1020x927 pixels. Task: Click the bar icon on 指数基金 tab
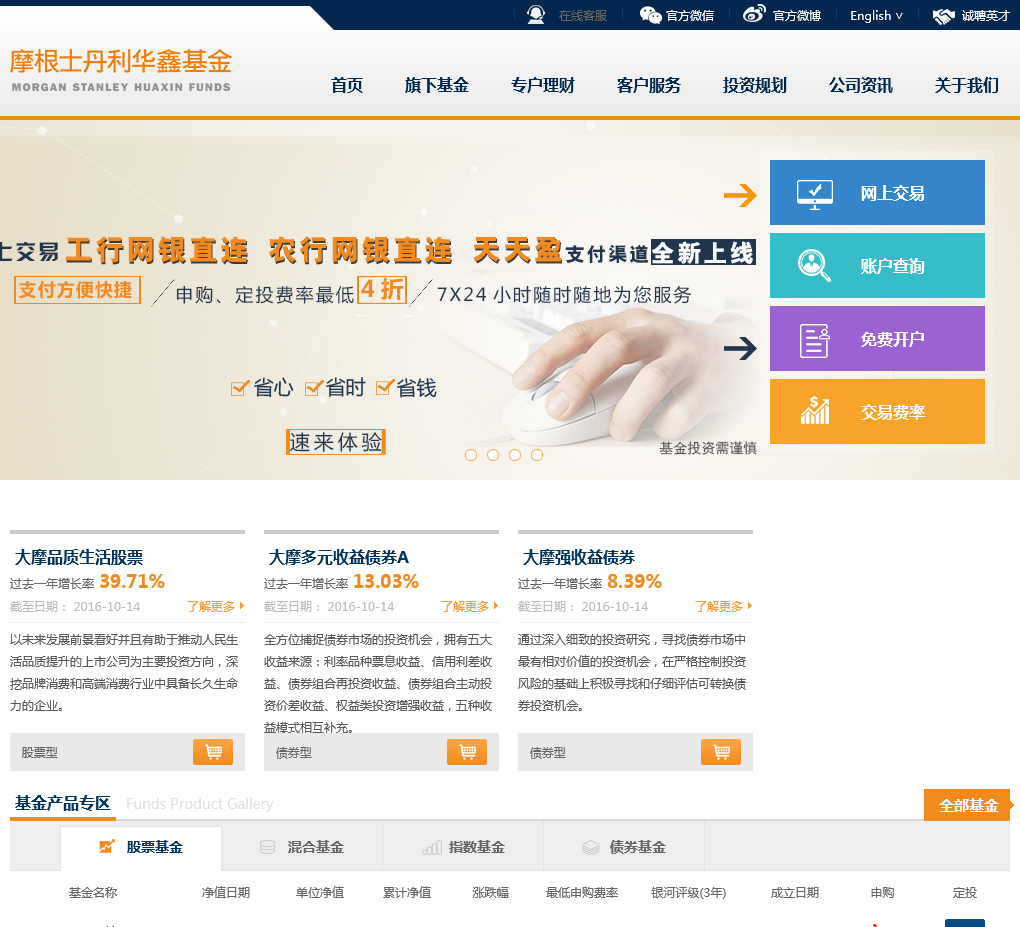pyautogui.click(x=432, y=847)
